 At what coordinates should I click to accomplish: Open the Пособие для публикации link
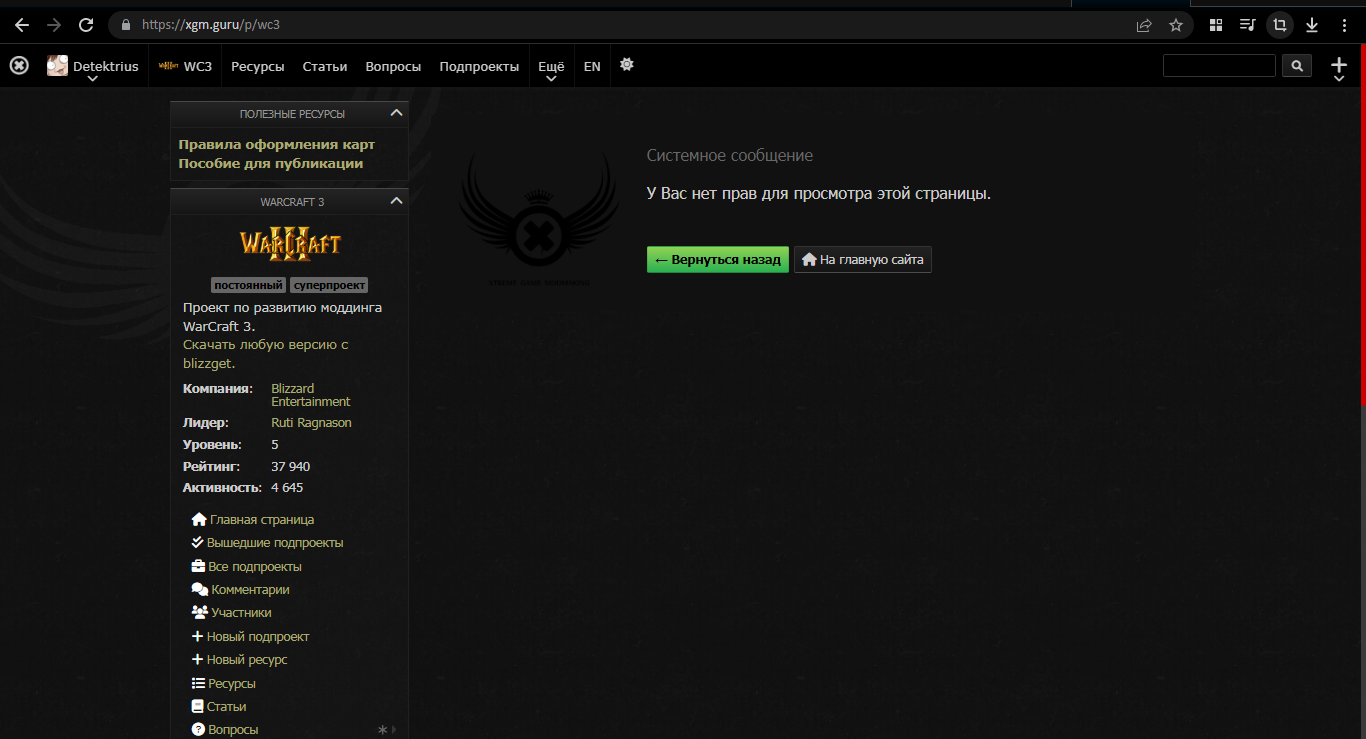[271, 164]
